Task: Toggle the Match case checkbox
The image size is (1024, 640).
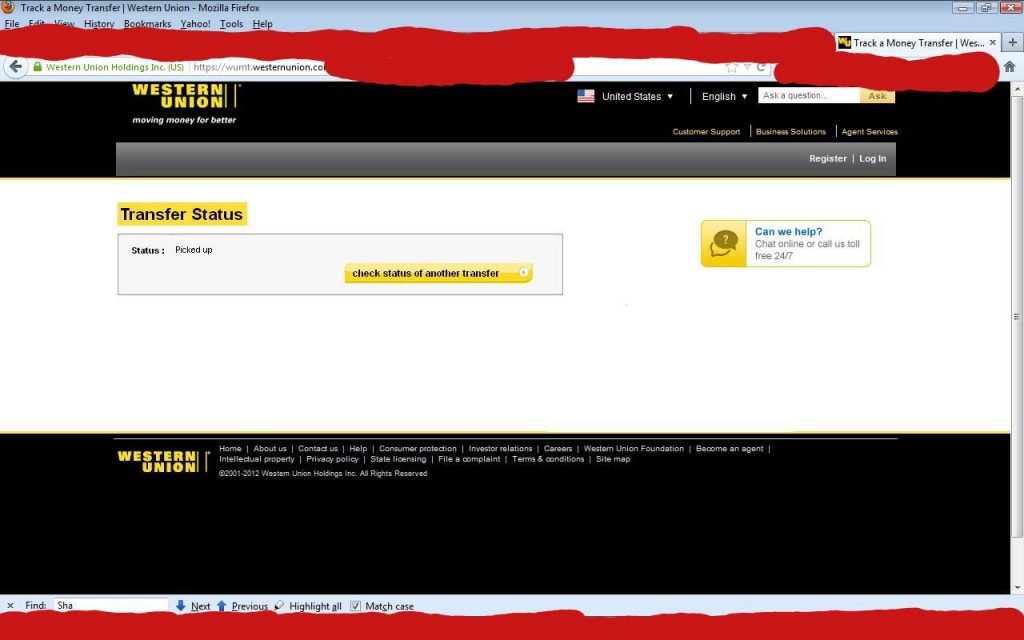Action: click(355, 606)
